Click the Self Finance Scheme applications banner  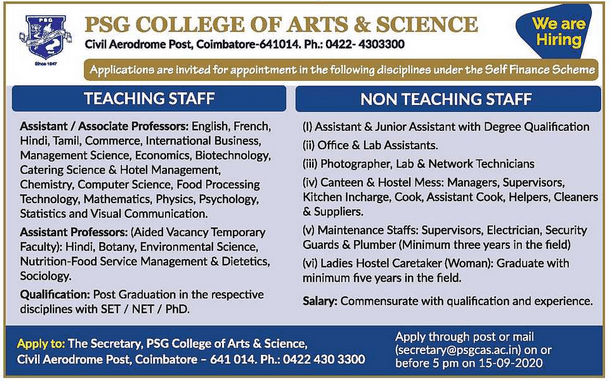341,70
